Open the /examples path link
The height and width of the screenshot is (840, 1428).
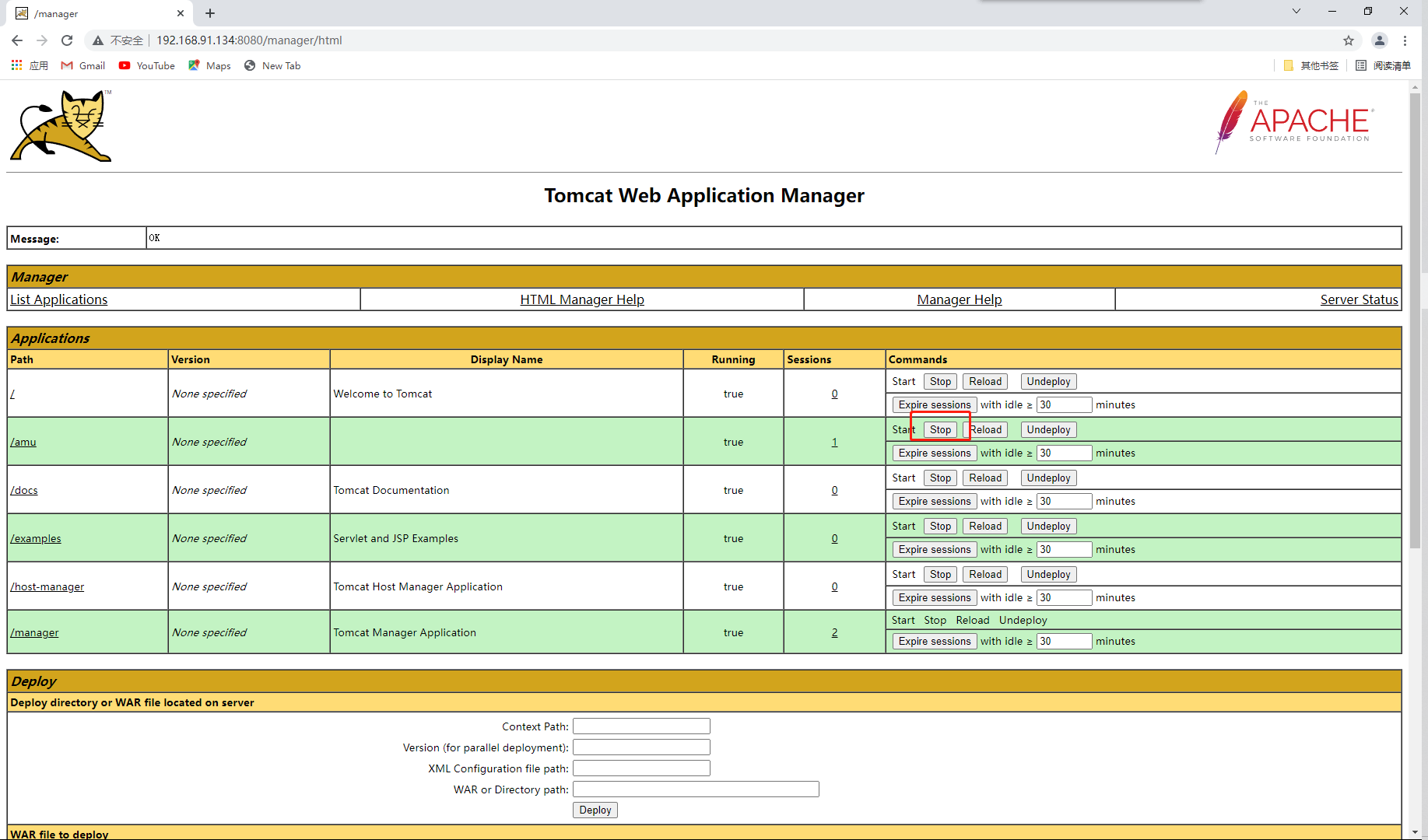click(x=36, y=538)
